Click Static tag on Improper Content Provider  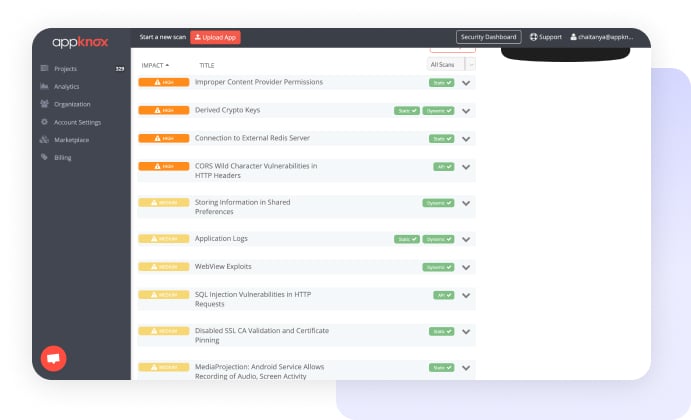[x=442, y=83]
